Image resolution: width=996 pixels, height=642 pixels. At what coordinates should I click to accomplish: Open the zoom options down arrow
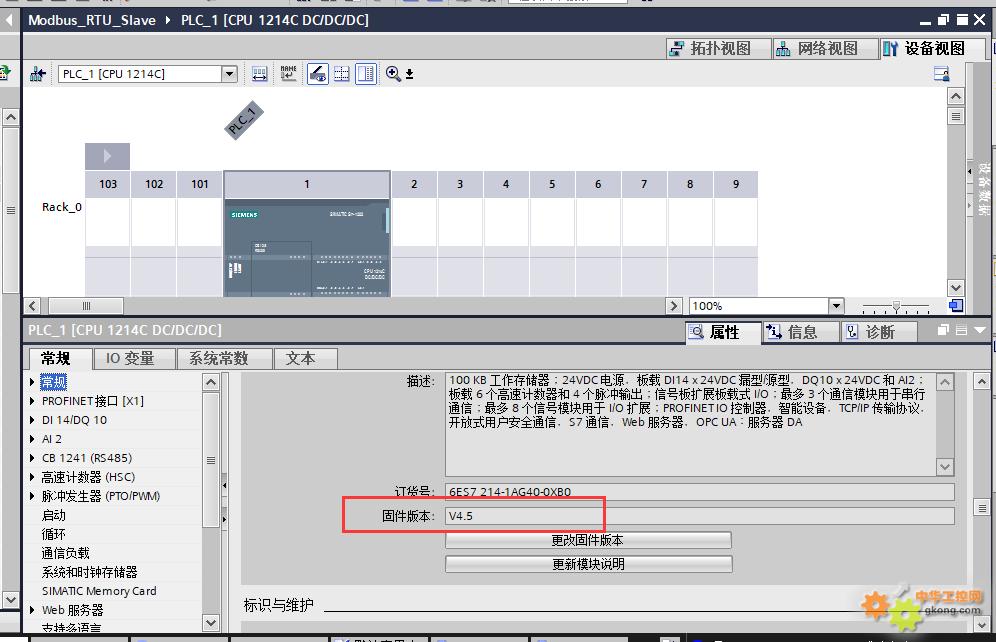click(410, 75)
